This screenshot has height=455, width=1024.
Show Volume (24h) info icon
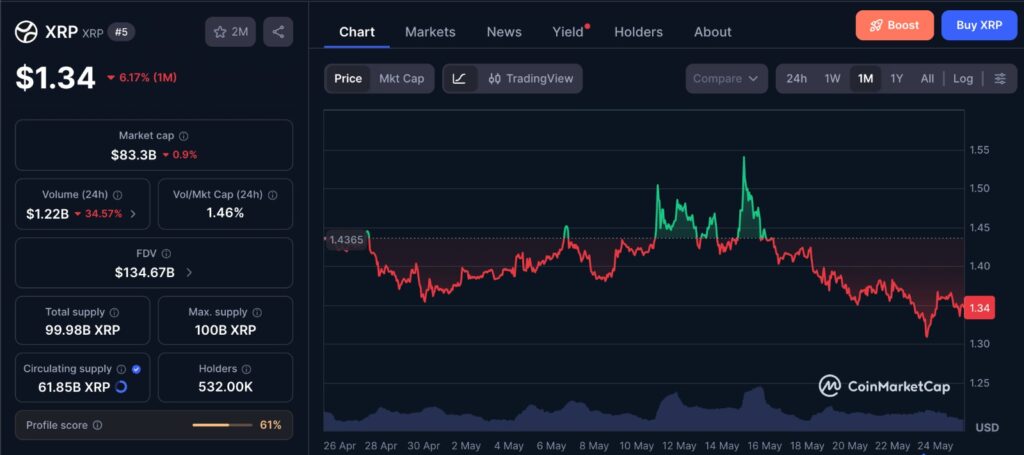tap(118, 195)
